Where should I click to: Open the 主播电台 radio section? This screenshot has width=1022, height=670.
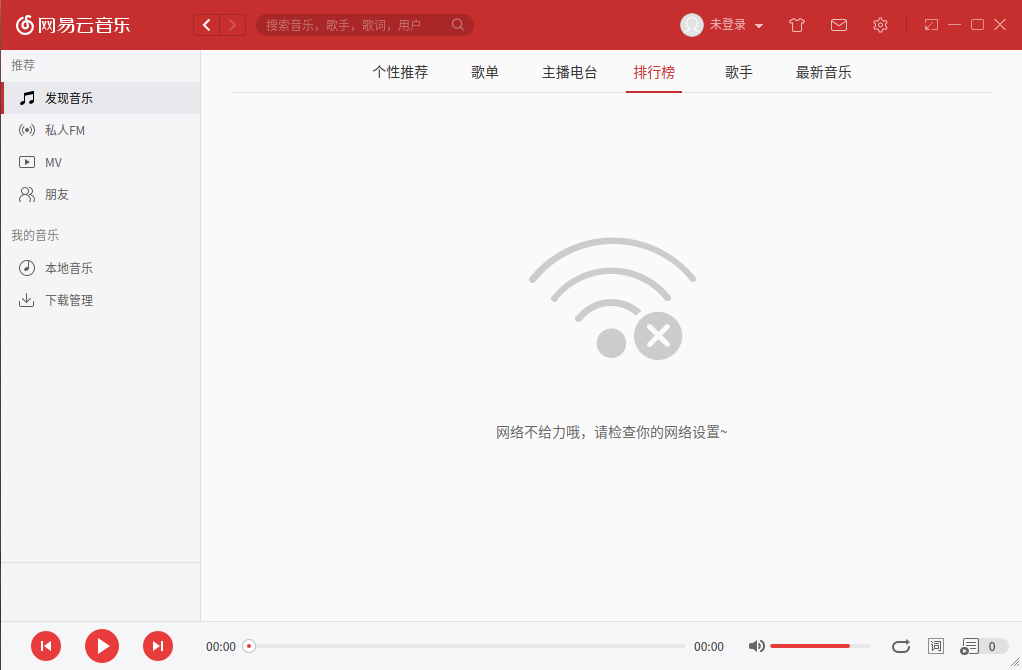pyautogui.click(x=570, y=71)
